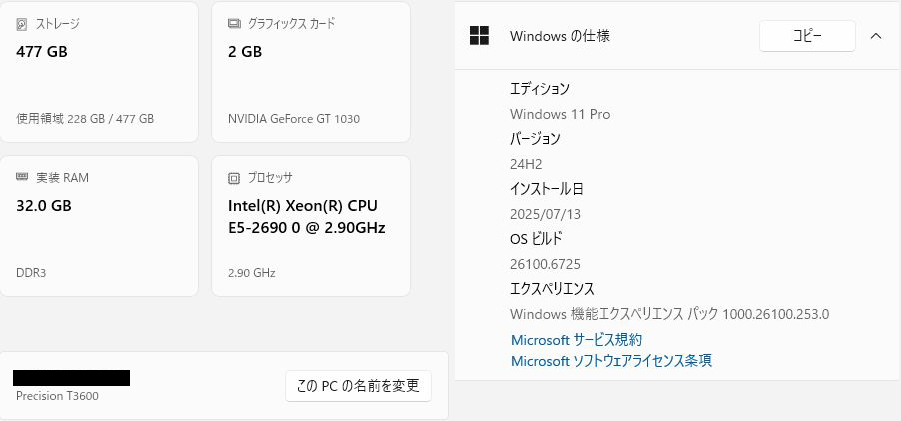Click the install date 2025/07/13
The width and height of the screenshot is (901, 421).
tap(546, 213)
